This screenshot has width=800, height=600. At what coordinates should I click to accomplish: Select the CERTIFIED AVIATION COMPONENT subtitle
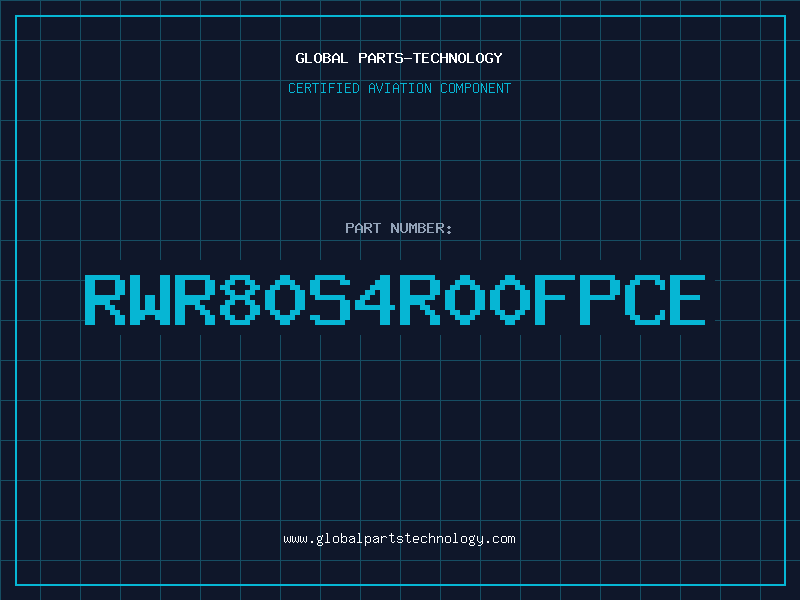pos(399,88)
